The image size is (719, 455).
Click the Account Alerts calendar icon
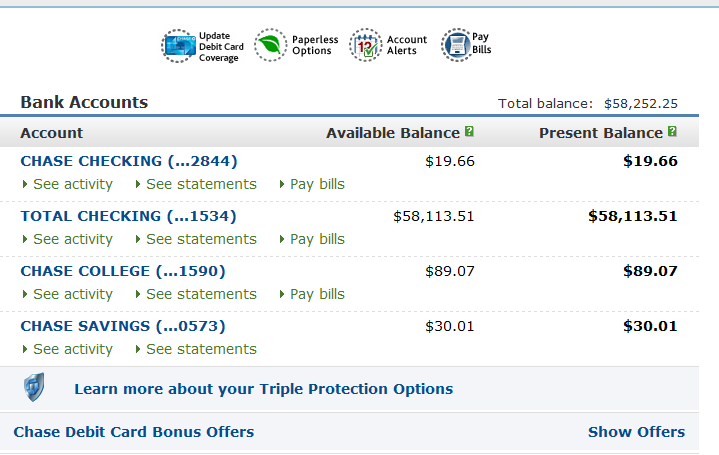[x=365, y=45]
